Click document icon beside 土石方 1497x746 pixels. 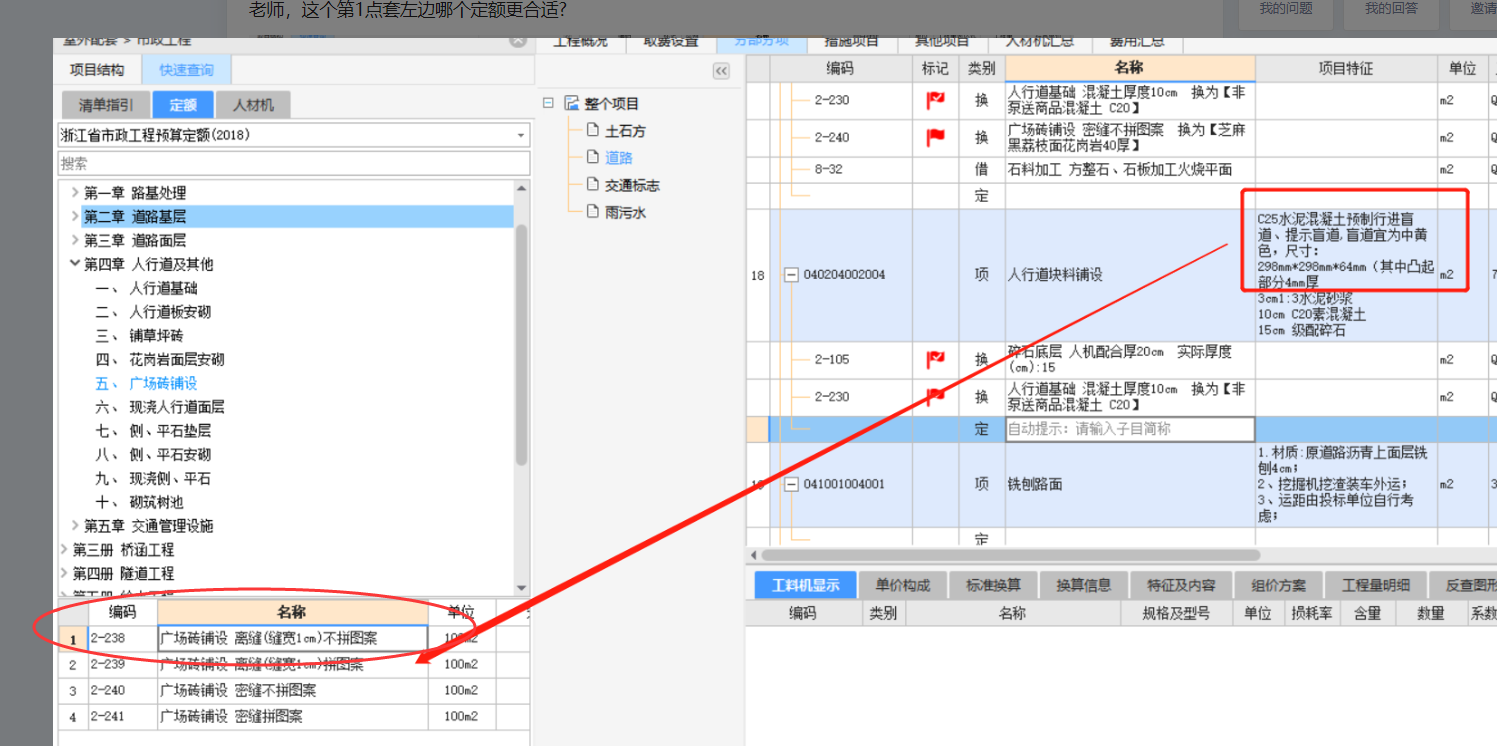[x=593, y=130]
